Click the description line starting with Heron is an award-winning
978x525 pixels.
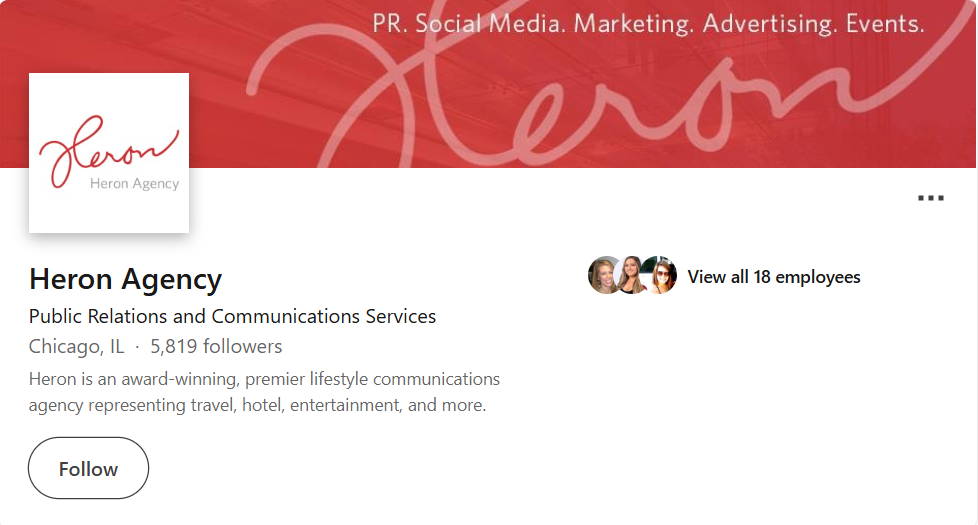point(264,379)
